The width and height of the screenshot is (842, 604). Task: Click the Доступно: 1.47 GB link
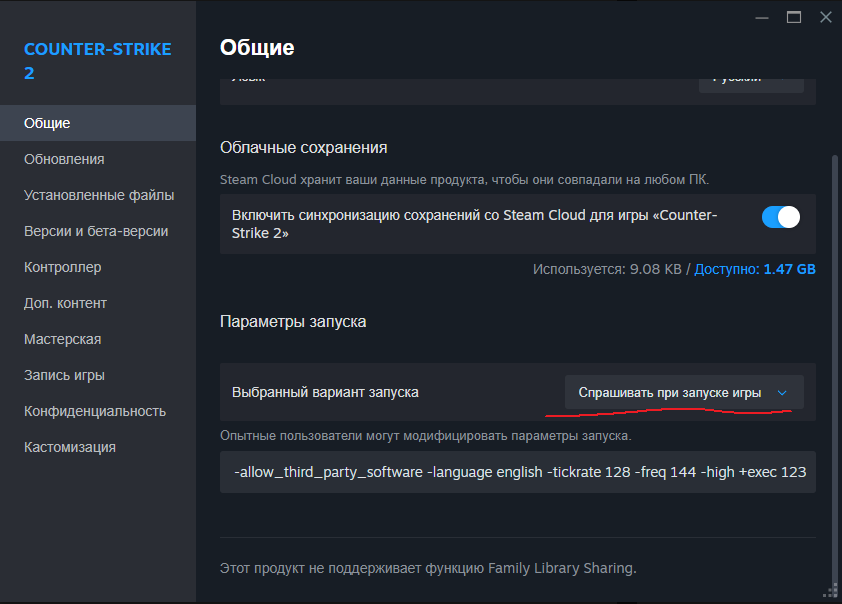point(754,269)
